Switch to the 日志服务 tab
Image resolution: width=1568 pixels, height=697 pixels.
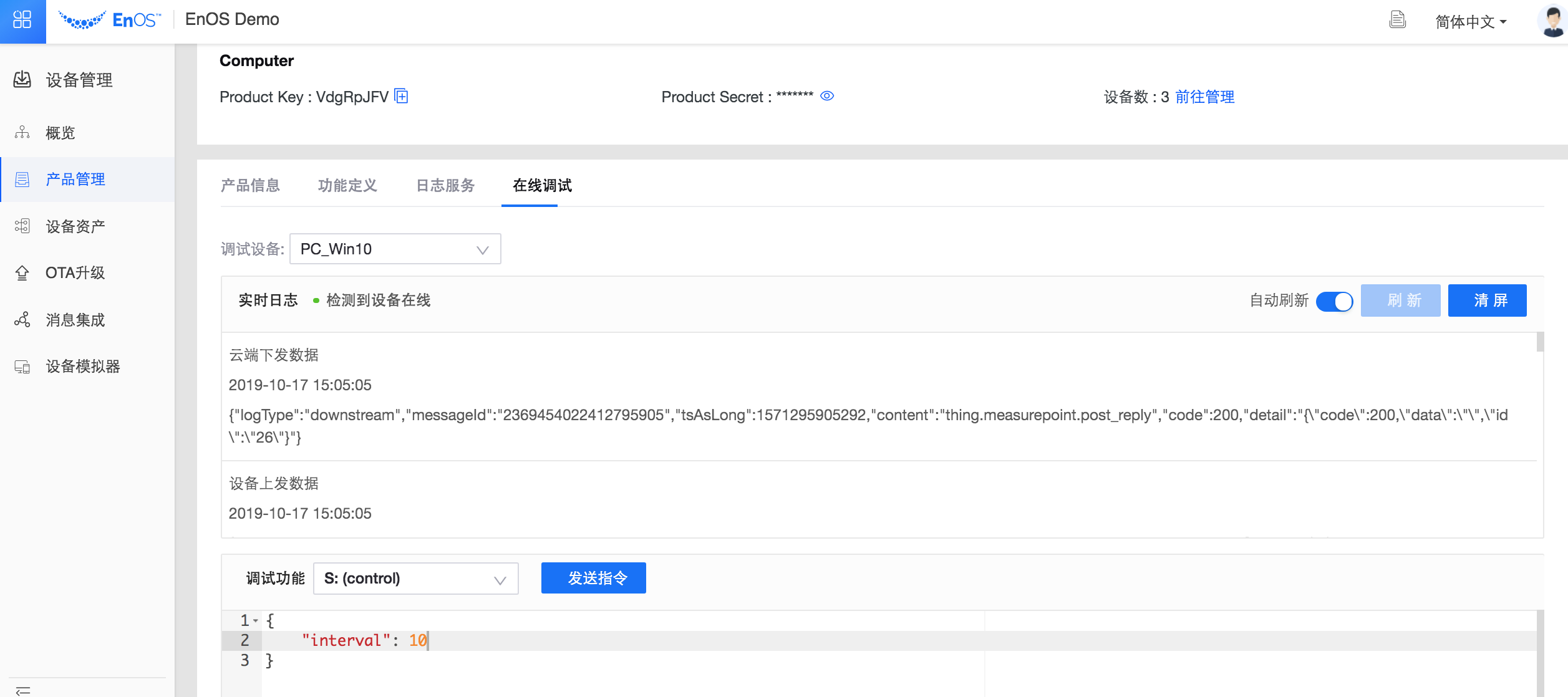[445, 186]
